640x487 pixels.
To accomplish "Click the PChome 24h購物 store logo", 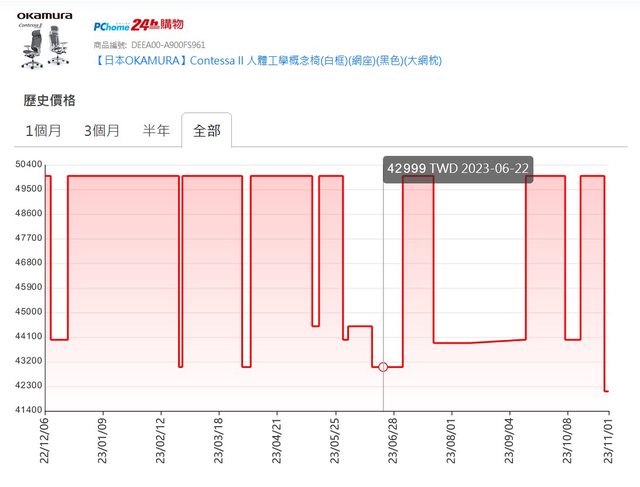I will click(x=138, y=25).
